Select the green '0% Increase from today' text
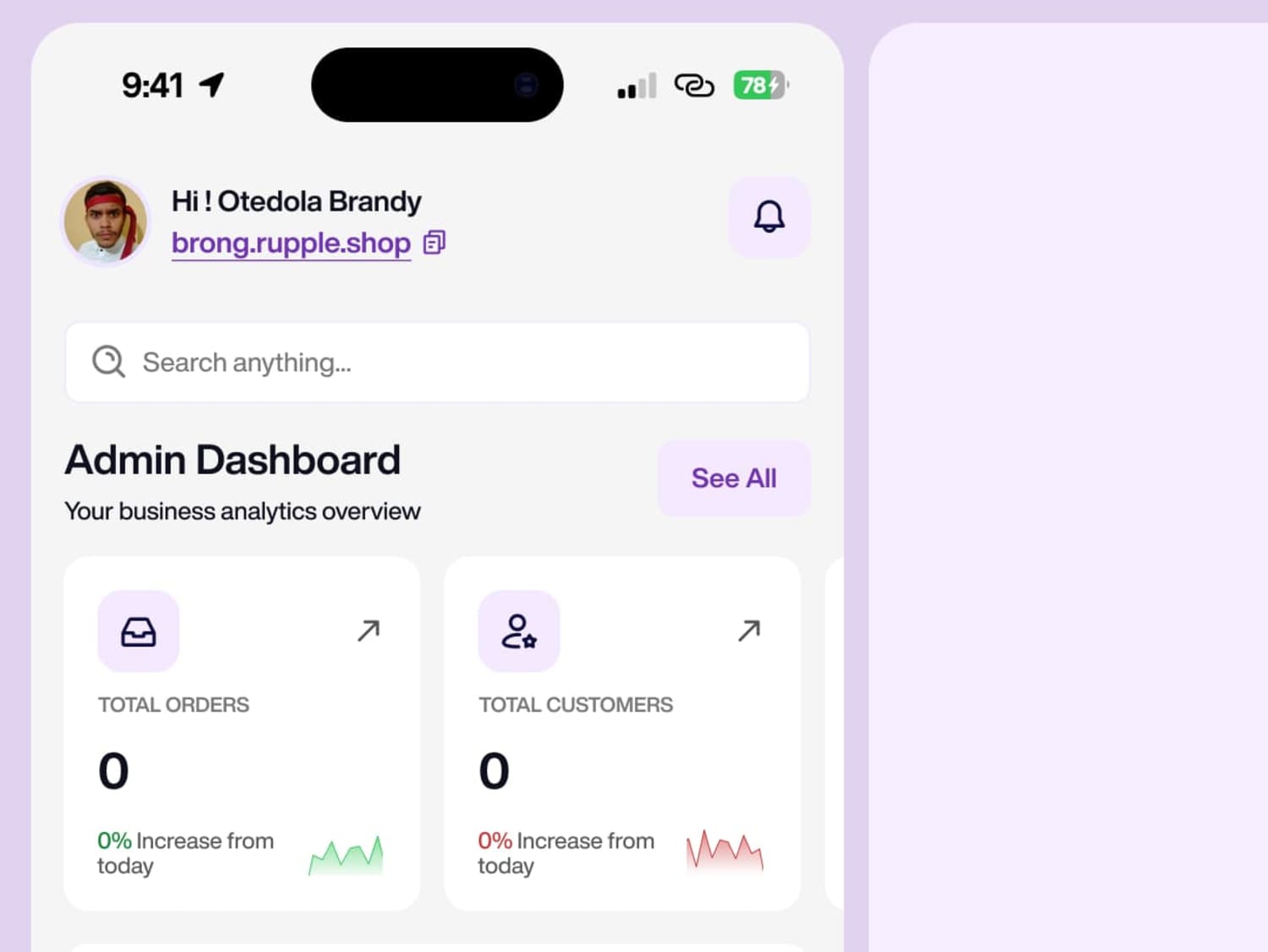This screenshot has width=1268, height=952. click(185, 853)
